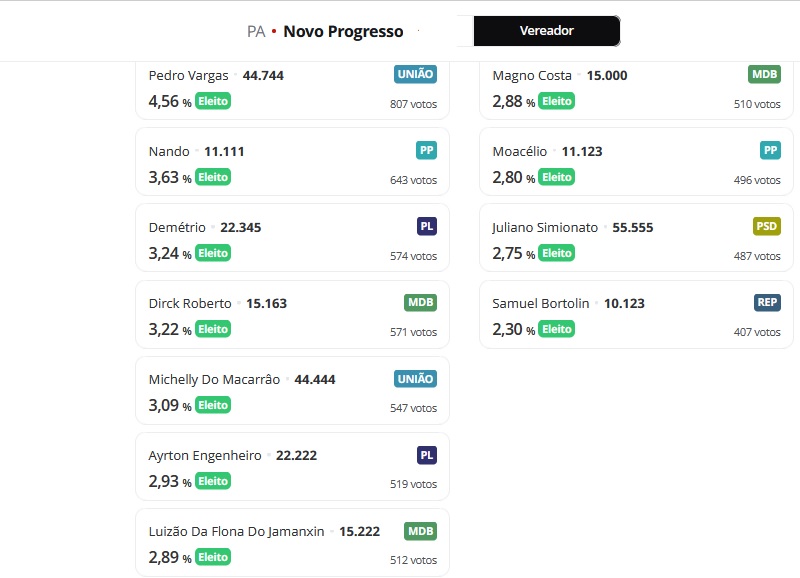Click the PL badge on Demétrio's card
800x578 pixels.
427,227
